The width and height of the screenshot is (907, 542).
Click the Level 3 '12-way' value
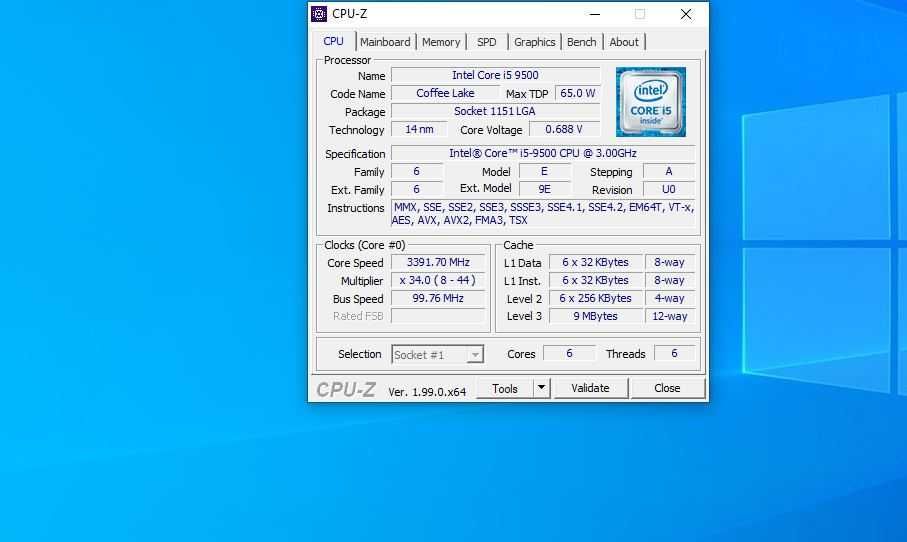[669, 316]
